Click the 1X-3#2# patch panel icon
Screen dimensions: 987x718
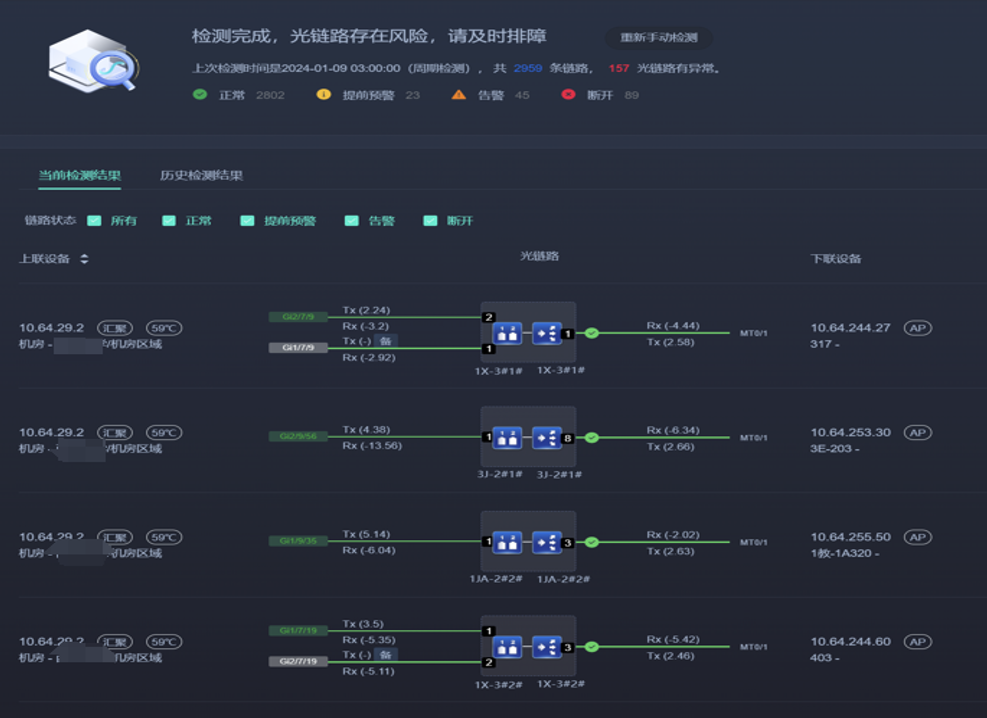click(508, 646)
